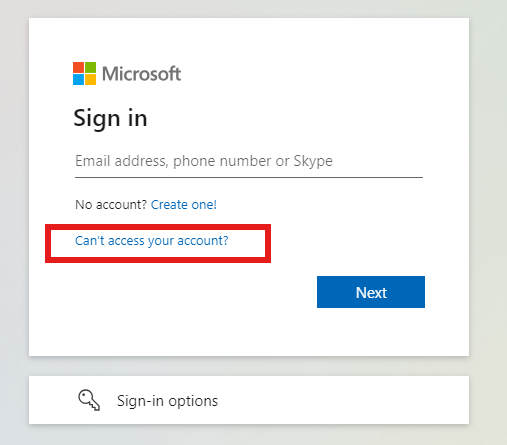
Task: Click 'Skype' in the input placeholder
Action: point(313,162)
